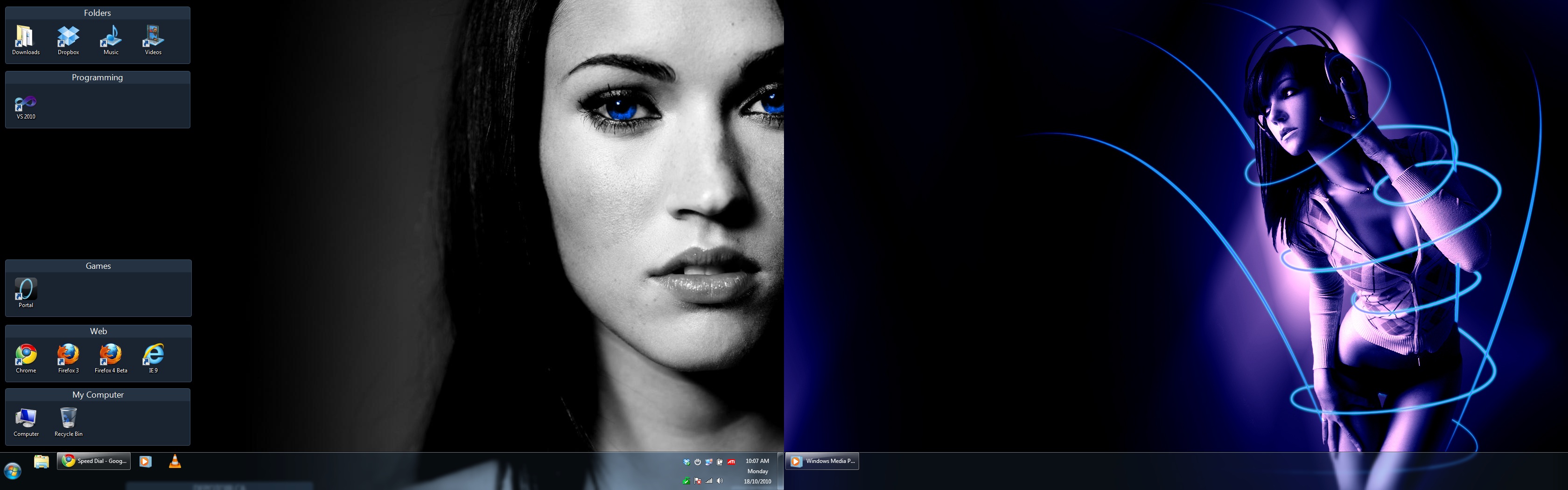Click the Folders fence title
1568x490 pixels.
98,13
